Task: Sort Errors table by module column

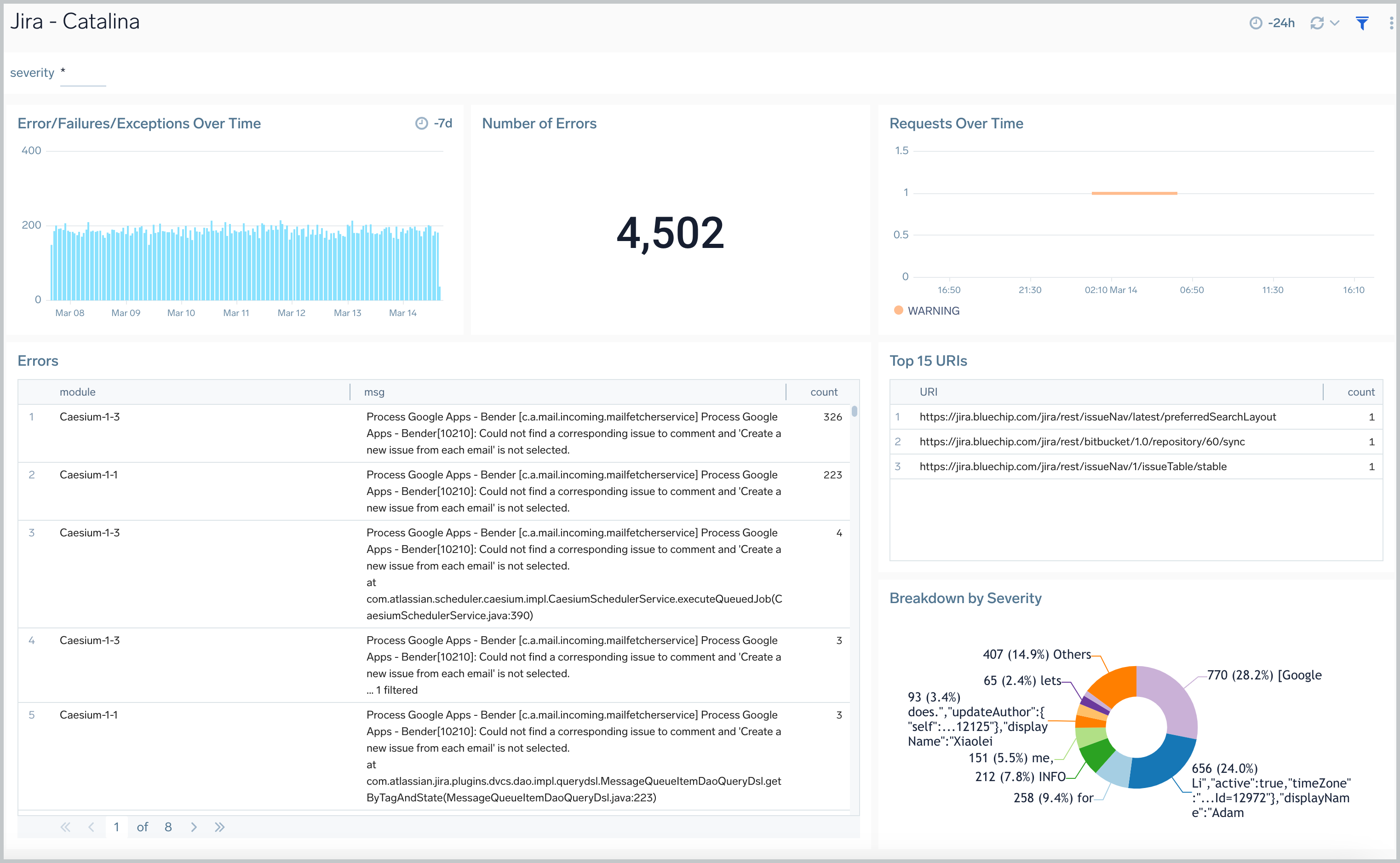Action: click(78, 391)
